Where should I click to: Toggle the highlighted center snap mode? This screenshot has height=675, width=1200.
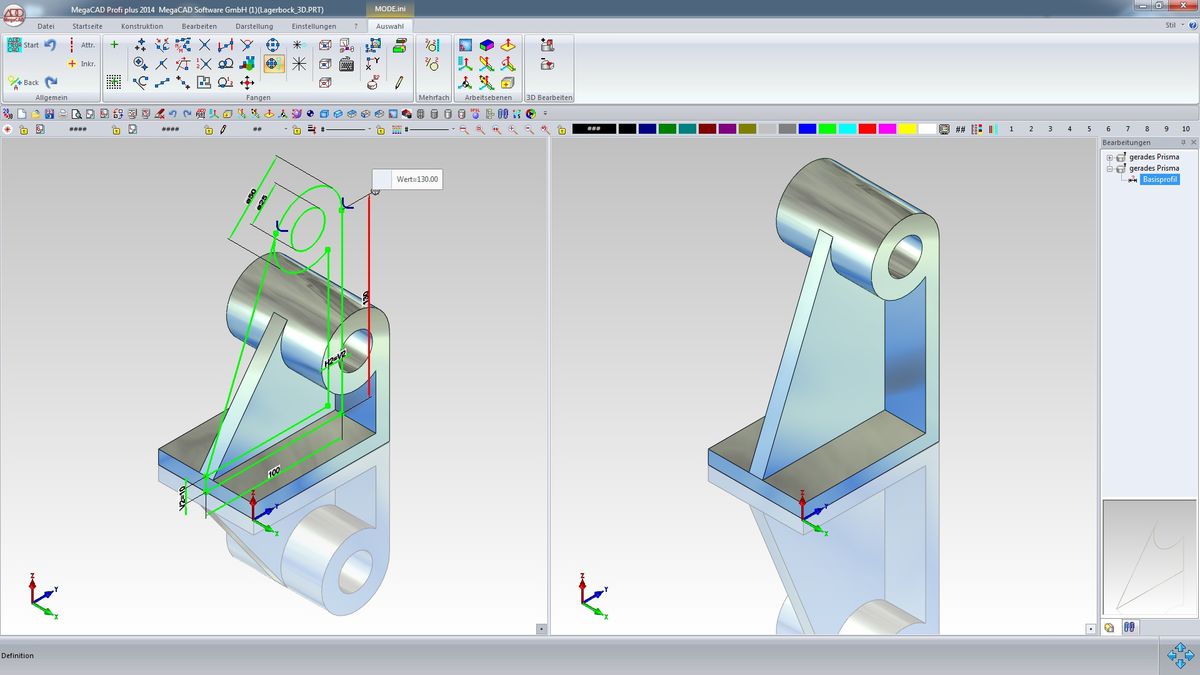coord(273,64)
